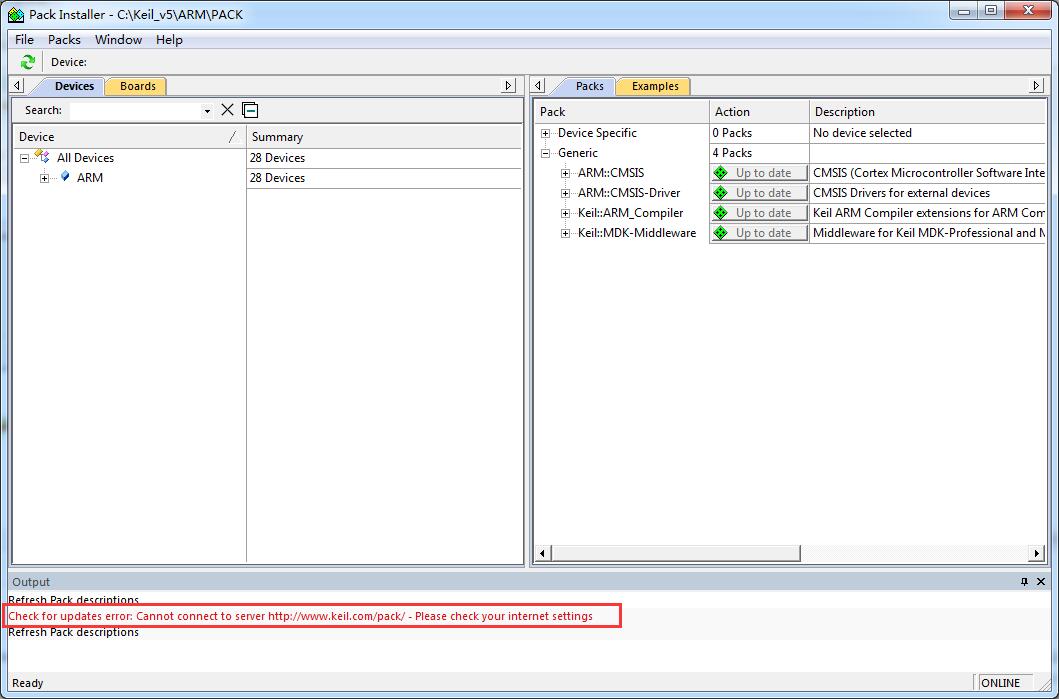Click the Ready status bar text
The image size is (1059, 699).
coord(28,683)
